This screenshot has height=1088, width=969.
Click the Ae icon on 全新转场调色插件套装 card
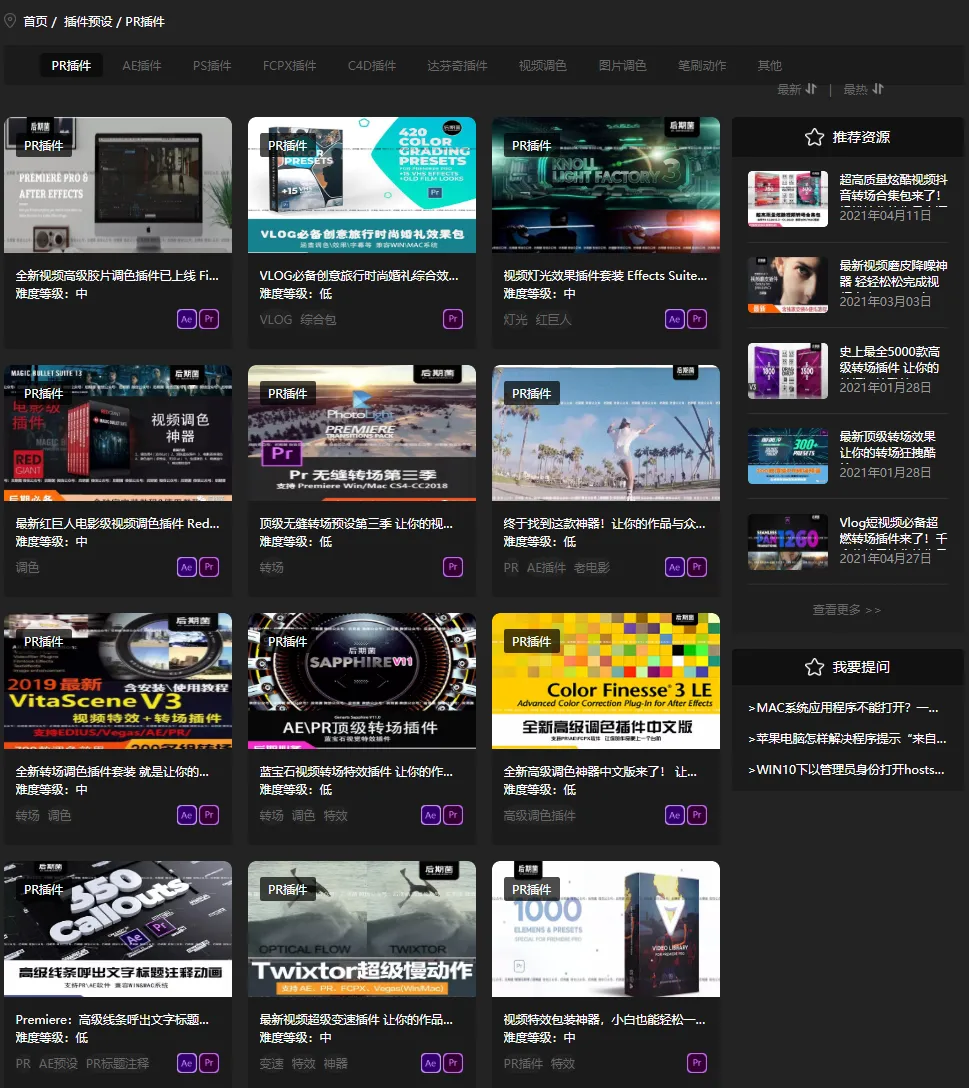[x=187, y=815]
